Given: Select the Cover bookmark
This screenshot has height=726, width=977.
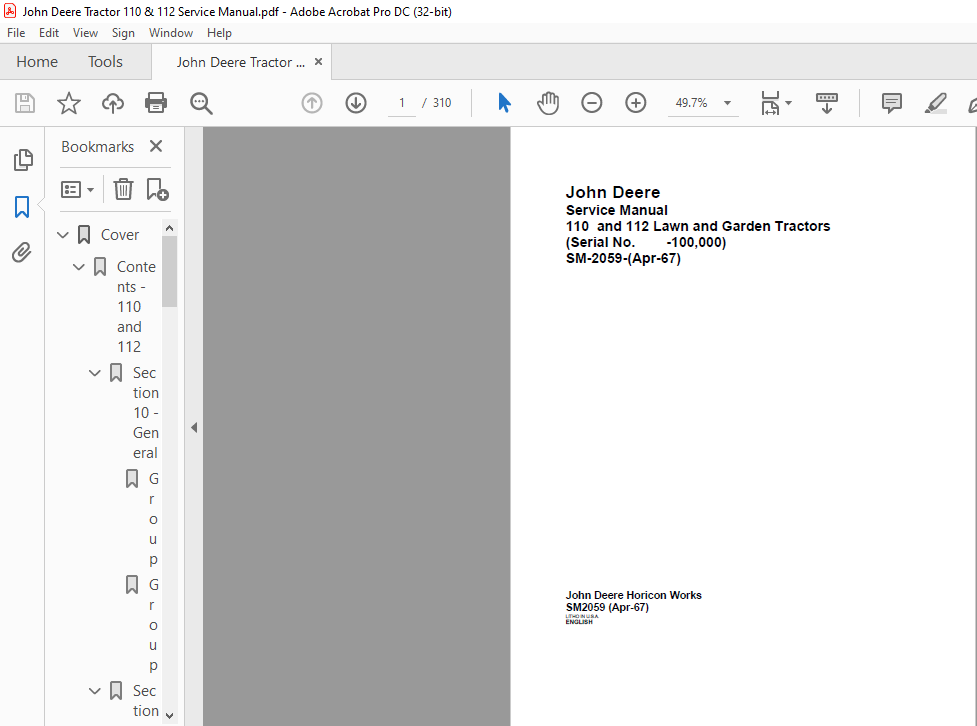Looking at the screenshot, I should 120,235.
